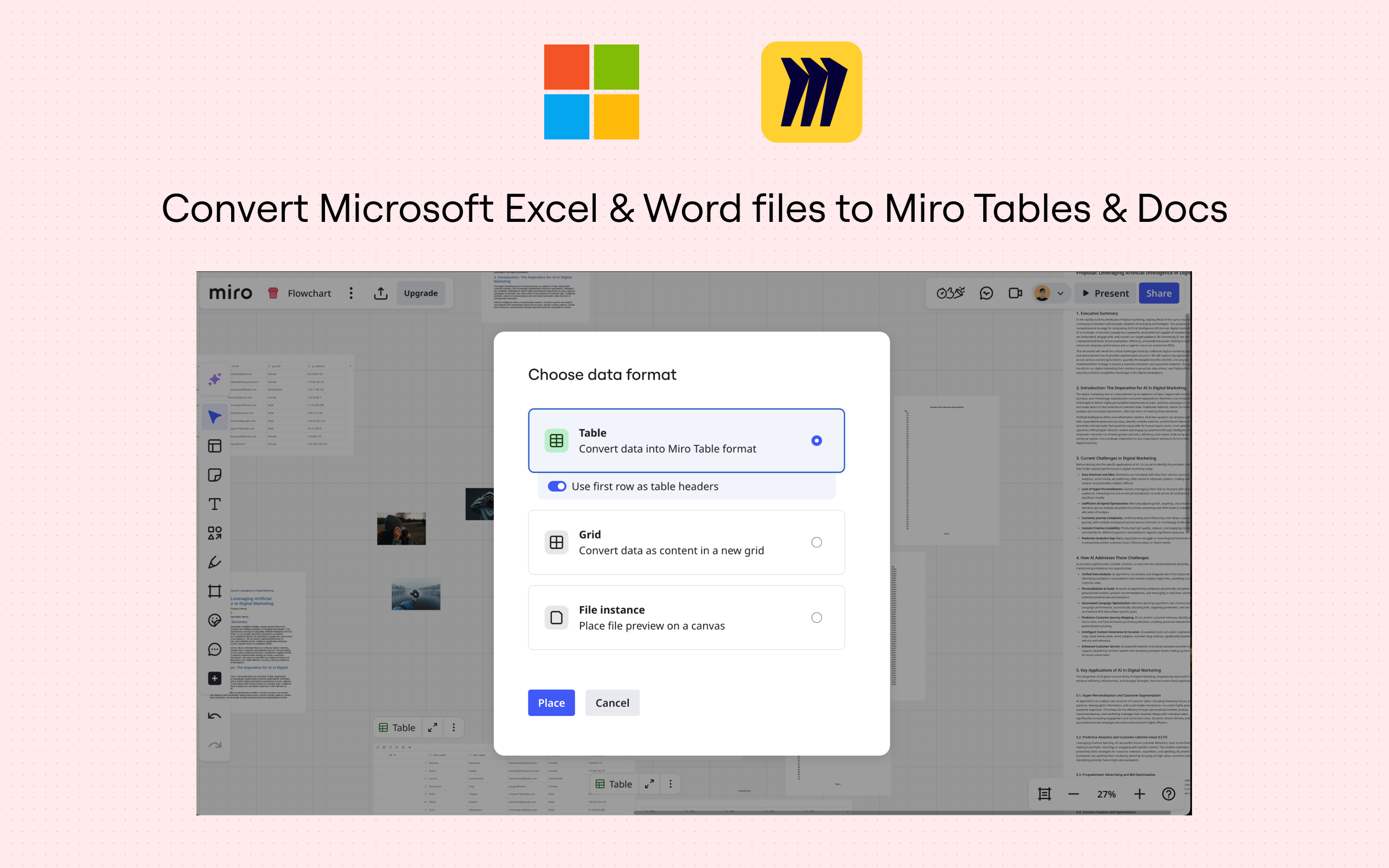Click the photographer image thumbnail
The width and height of the screenshot is (1389, 868).
pyautogui.click(x=401, y=528)
